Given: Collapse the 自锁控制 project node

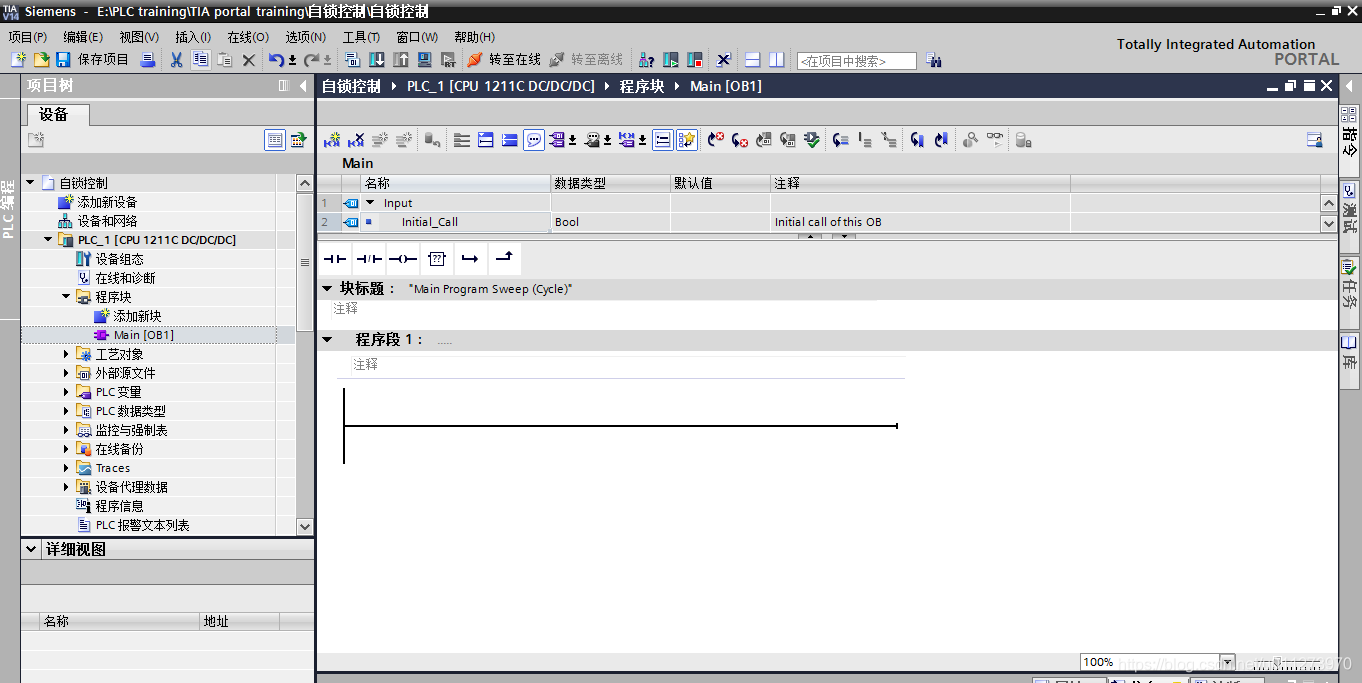Looking at the screenshot, I should point(29,183).
